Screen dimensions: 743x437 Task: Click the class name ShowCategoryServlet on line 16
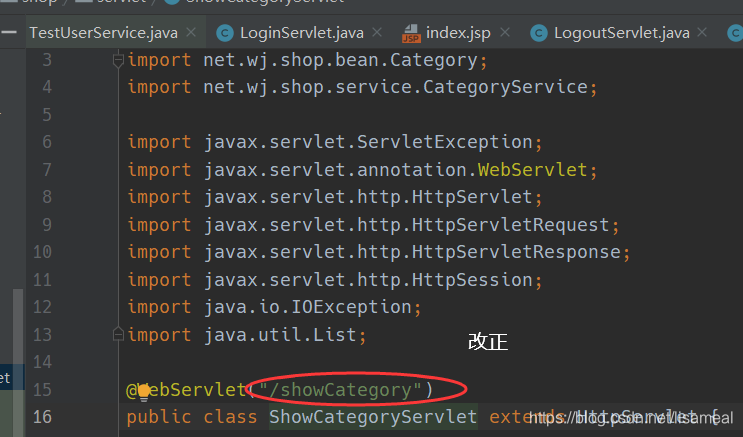coord(373,417)
